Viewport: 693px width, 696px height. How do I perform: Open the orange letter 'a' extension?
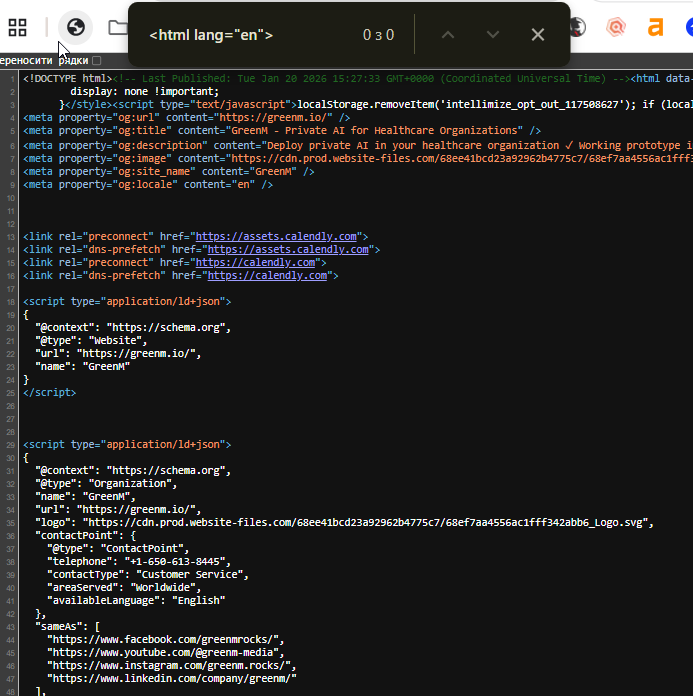tap(655, 27)
